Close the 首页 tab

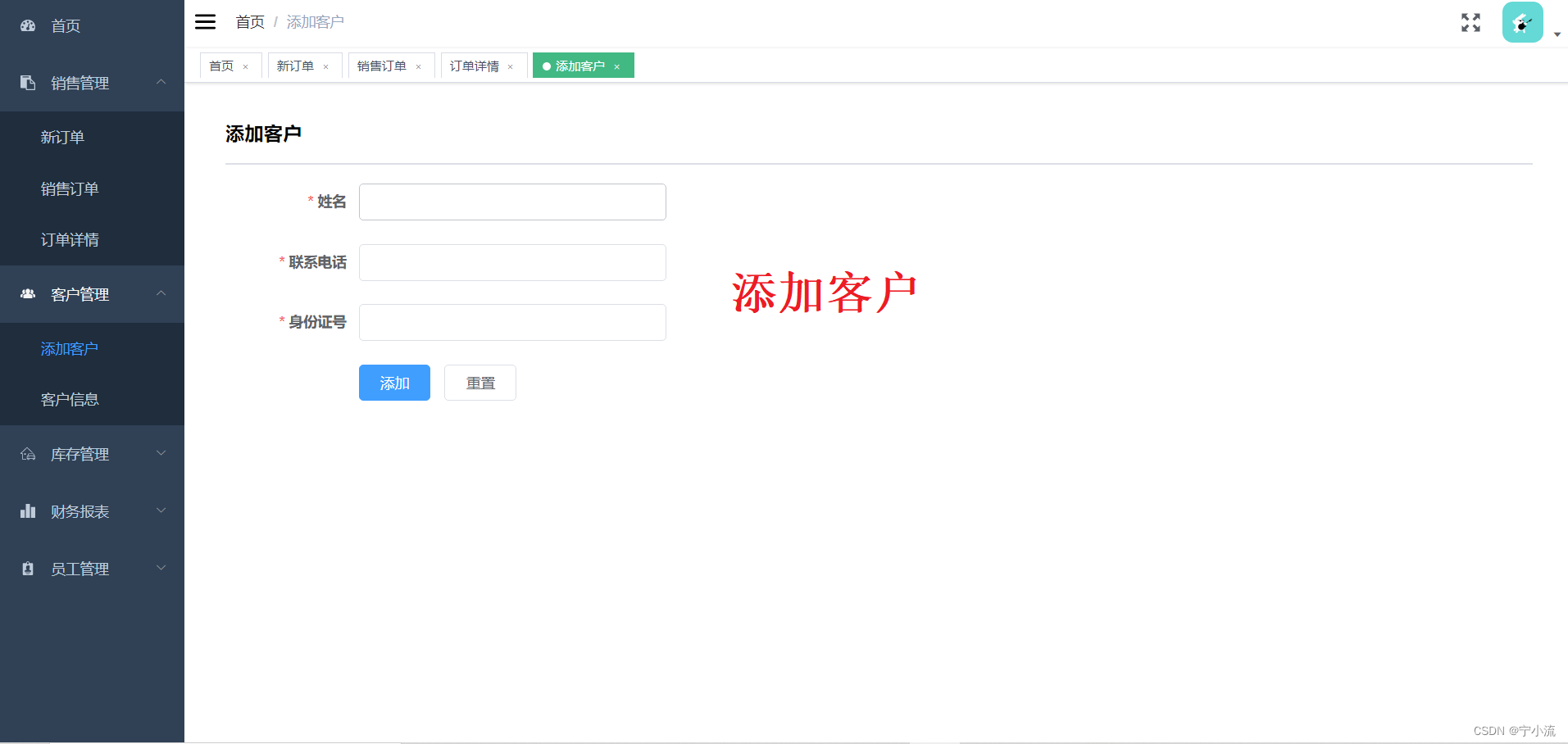pos(245,66)
